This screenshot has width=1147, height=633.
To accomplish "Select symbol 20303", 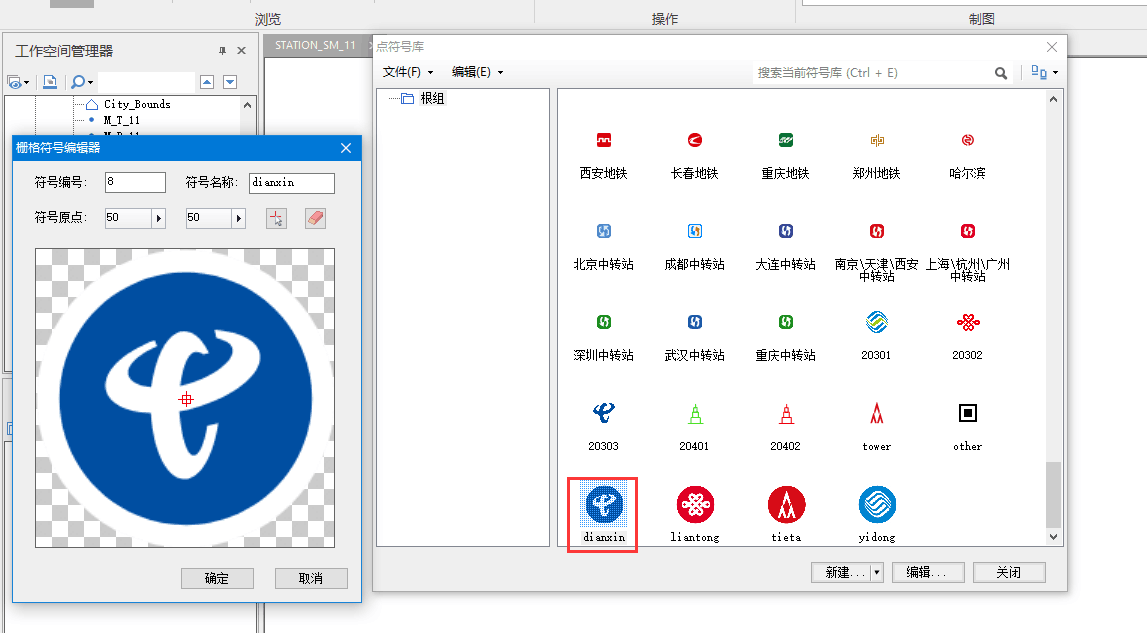I will click(603, 413).
